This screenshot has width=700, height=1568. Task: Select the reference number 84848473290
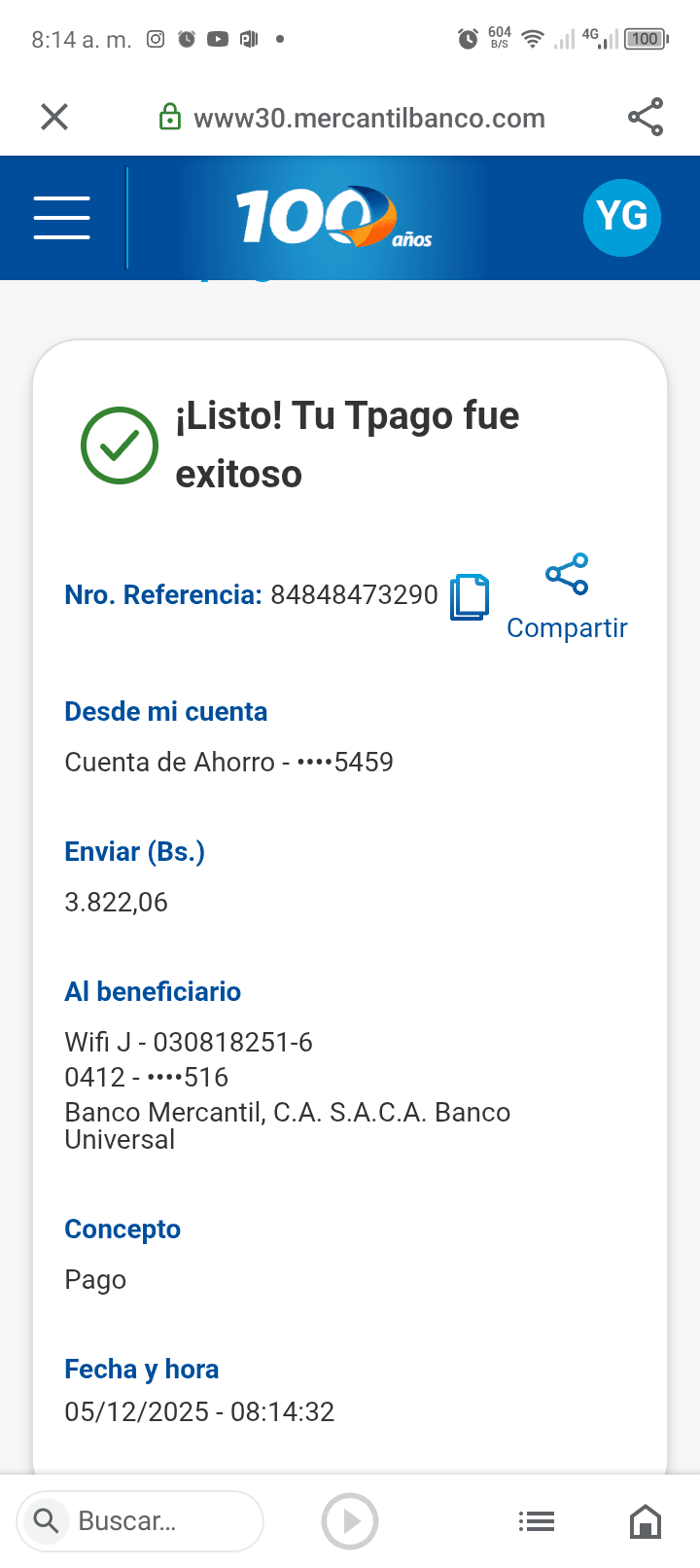click(x=354, y=595)
